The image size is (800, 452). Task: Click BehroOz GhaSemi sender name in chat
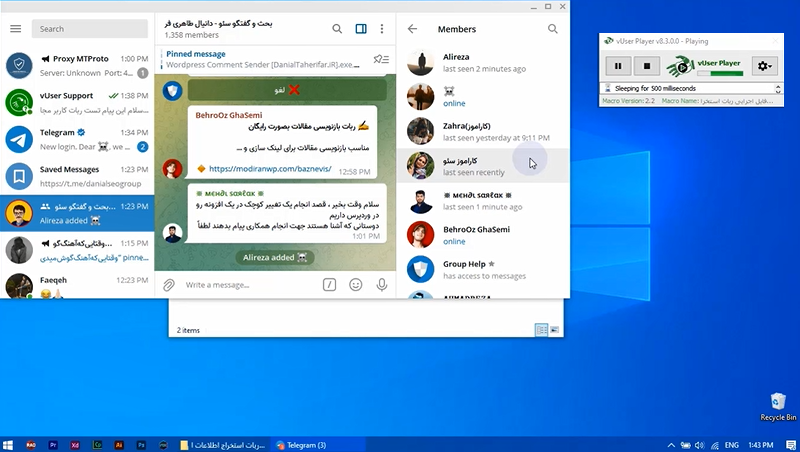[229, 115]
